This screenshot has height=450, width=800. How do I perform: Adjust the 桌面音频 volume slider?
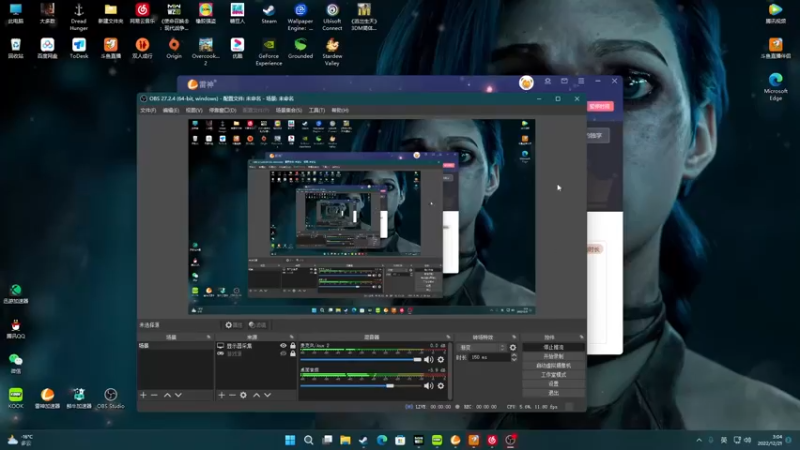[361, 386]
